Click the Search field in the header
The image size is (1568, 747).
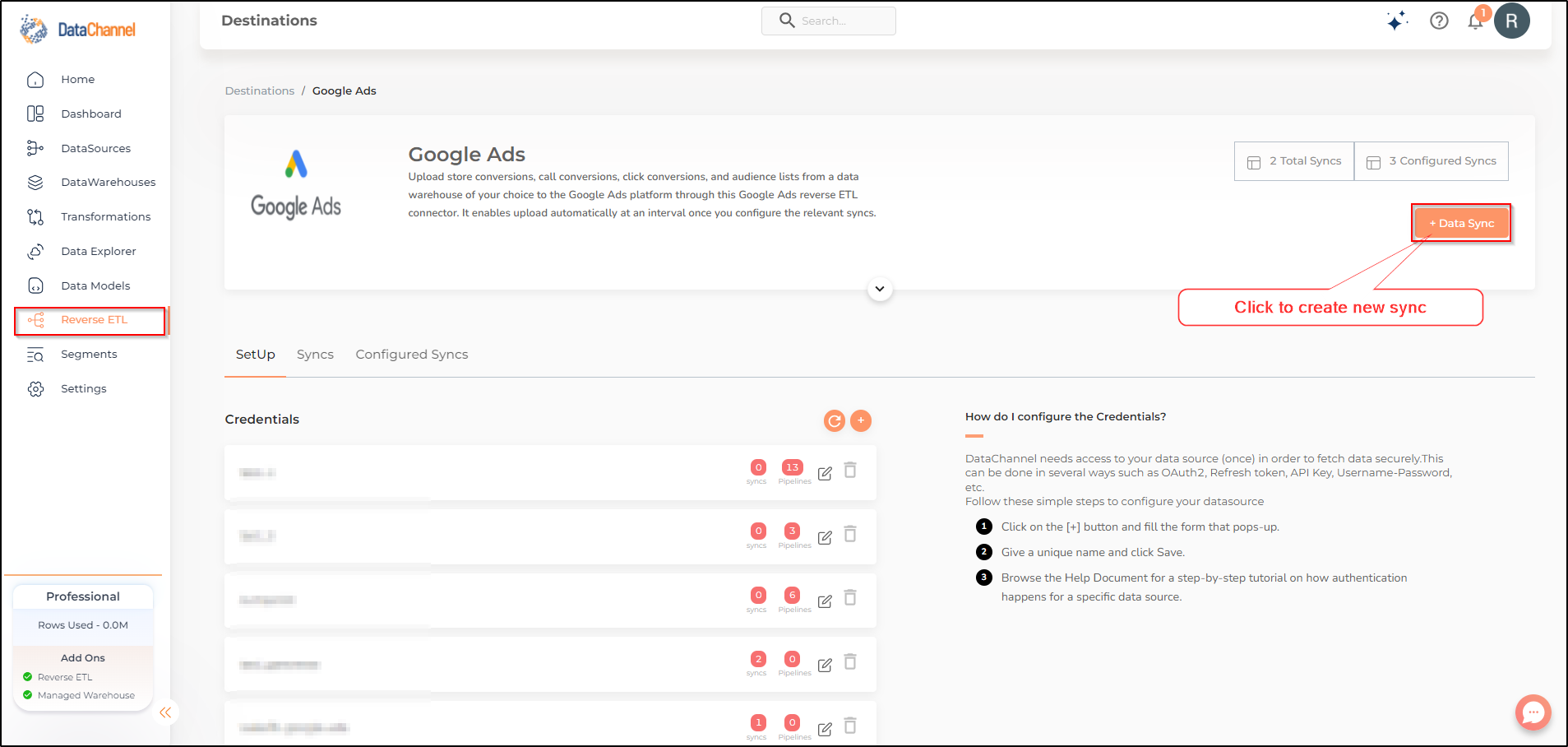pos(829,21)
